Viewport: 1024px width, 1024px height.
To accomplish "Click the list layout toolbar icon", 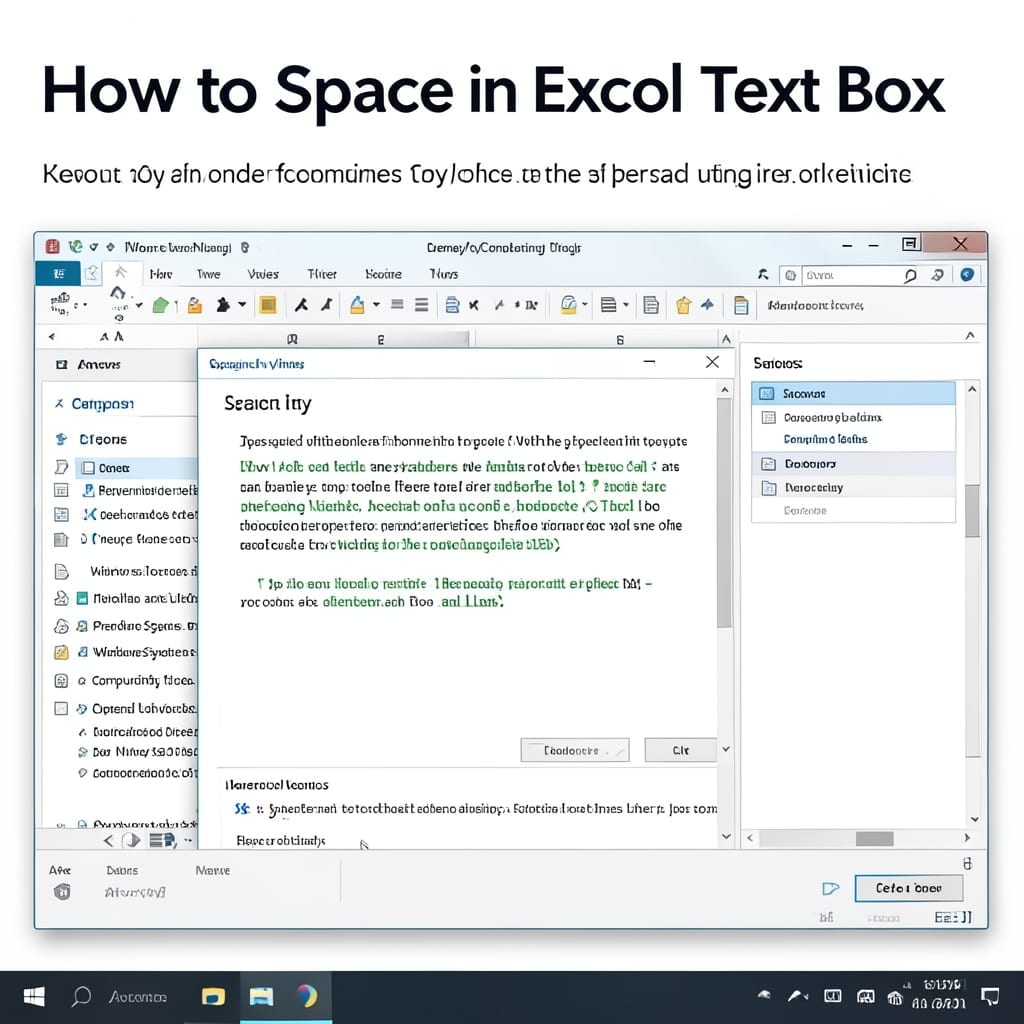I will pyautogui.click(x=608, y=305).
